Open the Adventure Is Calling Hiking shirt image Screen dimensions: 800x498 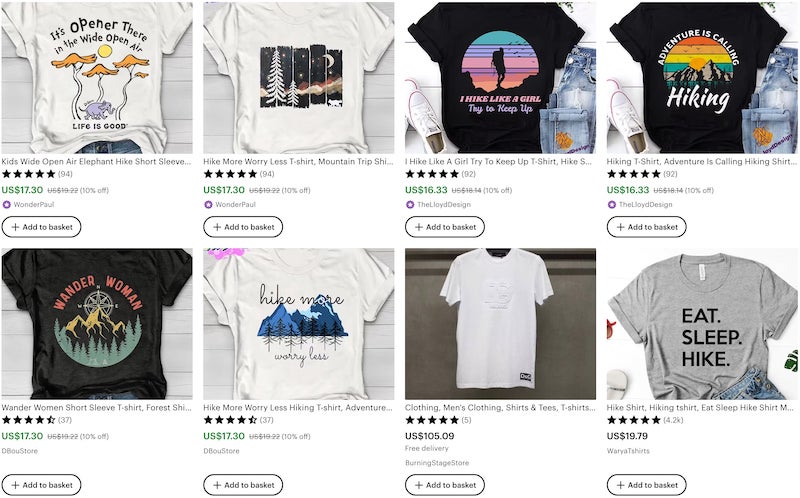(x=702, y=78)
